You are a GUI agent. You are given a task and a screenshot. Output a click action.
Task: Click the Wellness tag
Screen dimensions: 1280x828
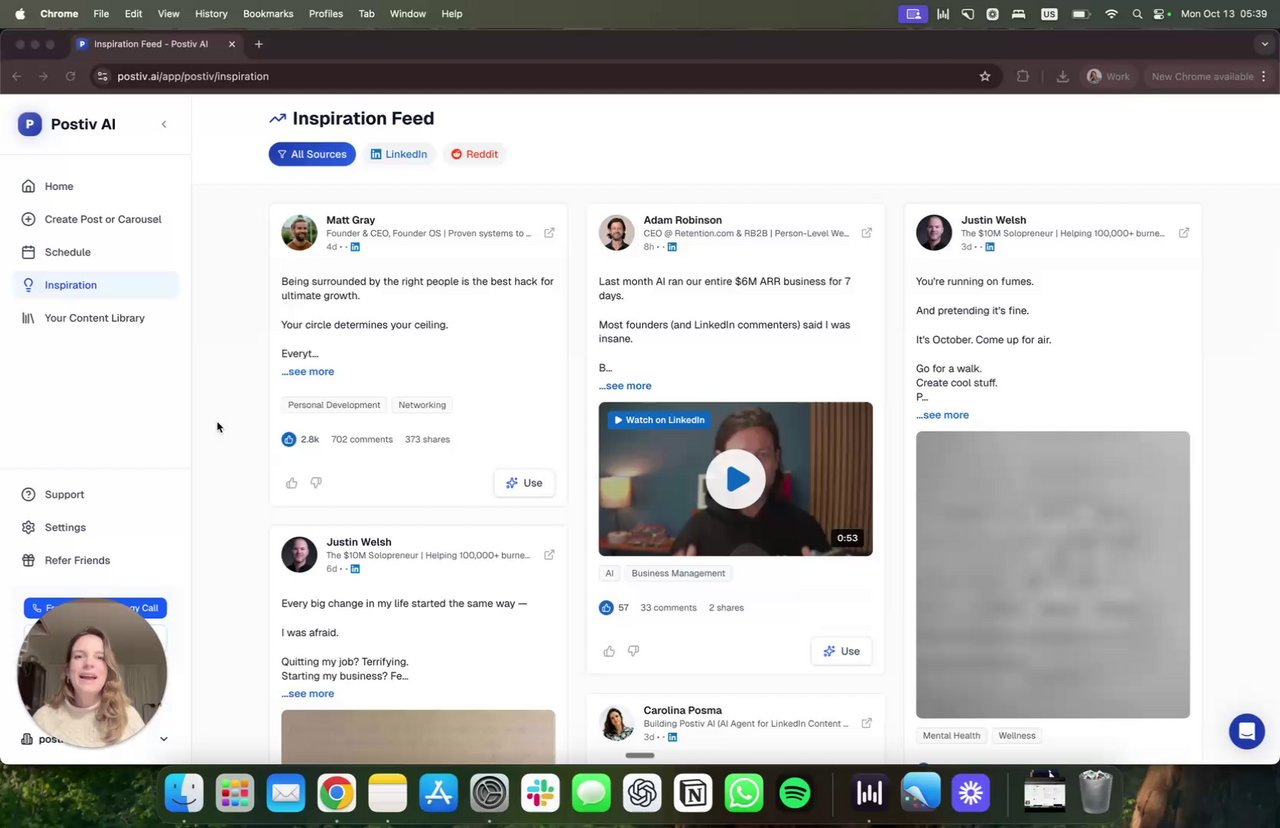[x=1017, y=735]
